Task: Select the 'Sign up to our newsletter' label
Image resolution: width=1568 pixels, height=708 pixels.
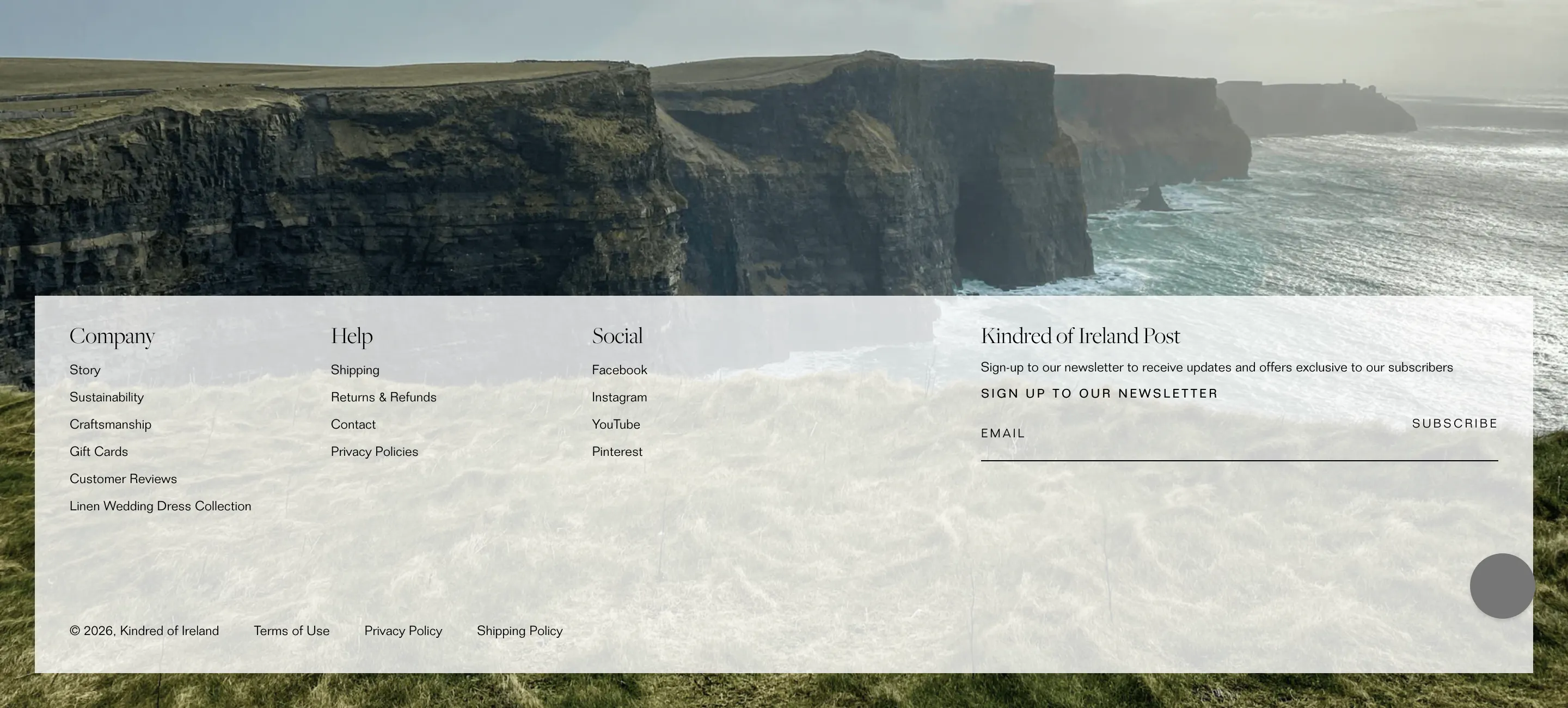Action: 1099,394
